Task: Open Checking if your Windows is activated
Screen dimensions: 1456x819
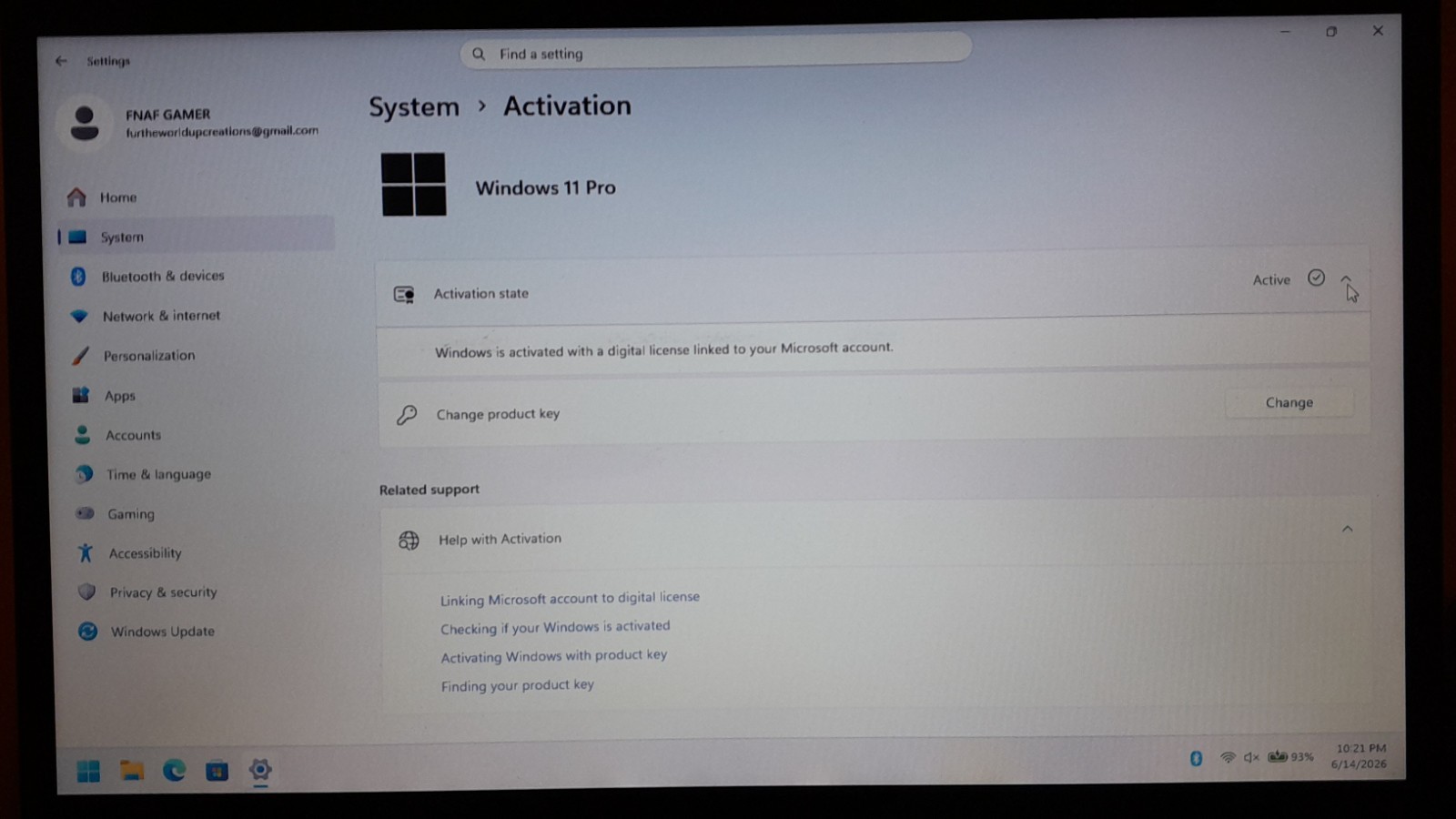Action: pyautogui.click(x=555, y=627)
